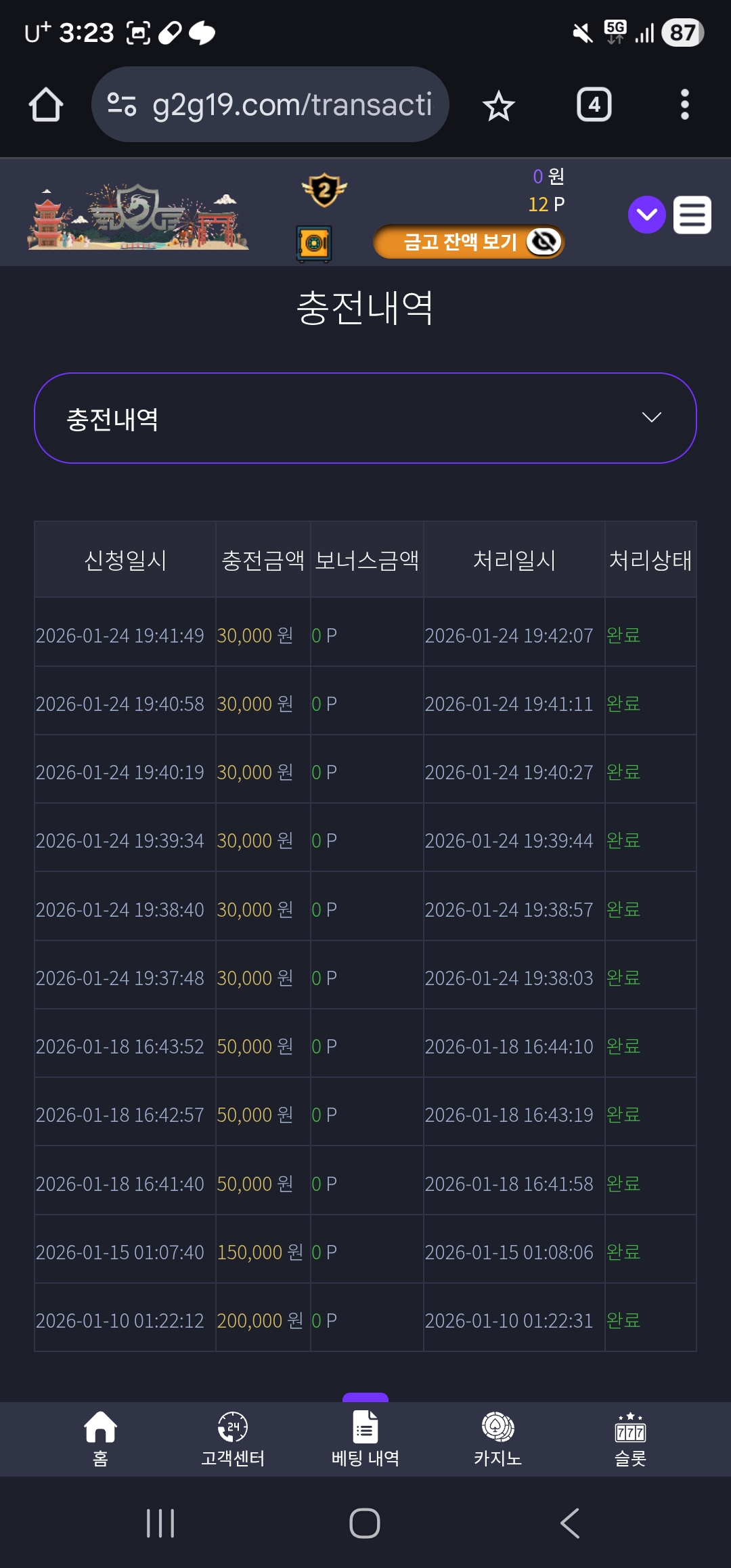
Task: Open the 슬롯 slots tab
Action: pos(630,1439)
